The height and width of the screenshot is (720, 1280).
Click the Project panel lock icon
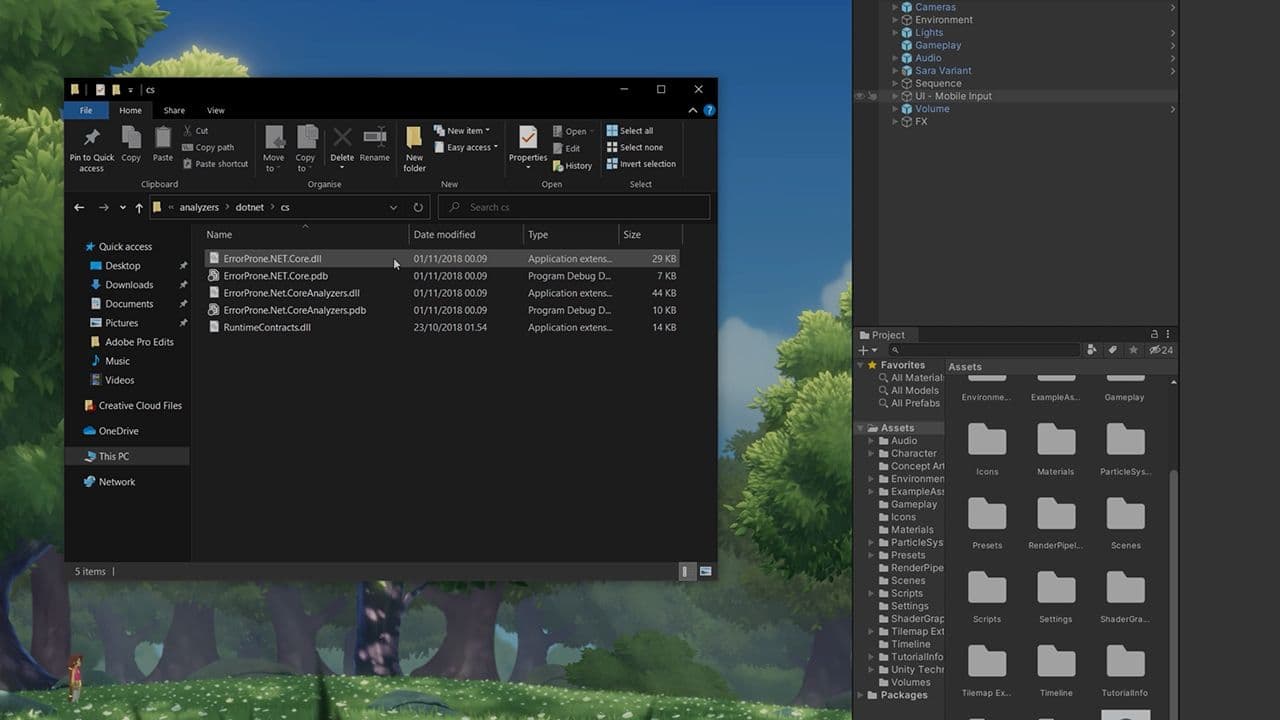pyautogui.click(x=1154, y=335)
